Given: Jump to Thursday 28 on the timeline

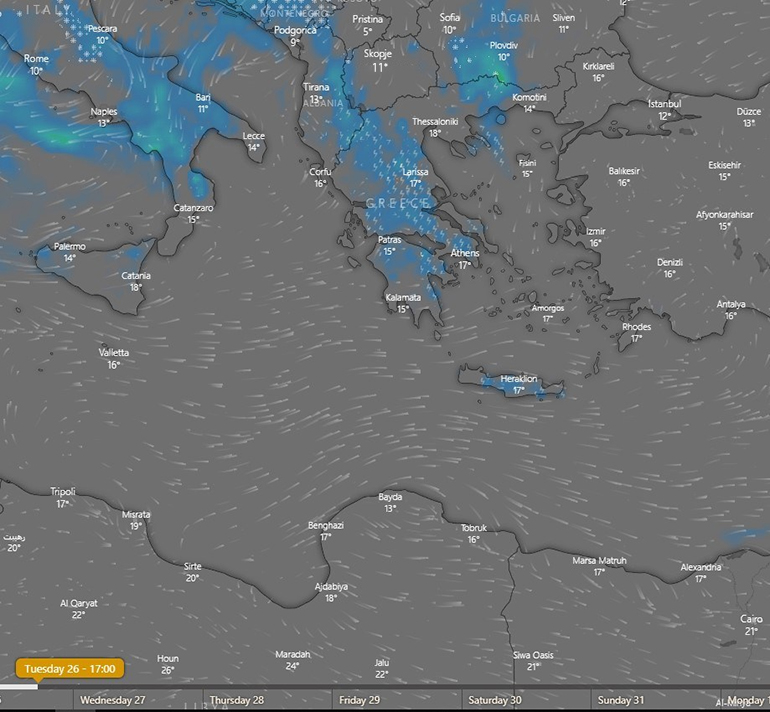Looking at the screenshot, I should click(x=237, y=700).
